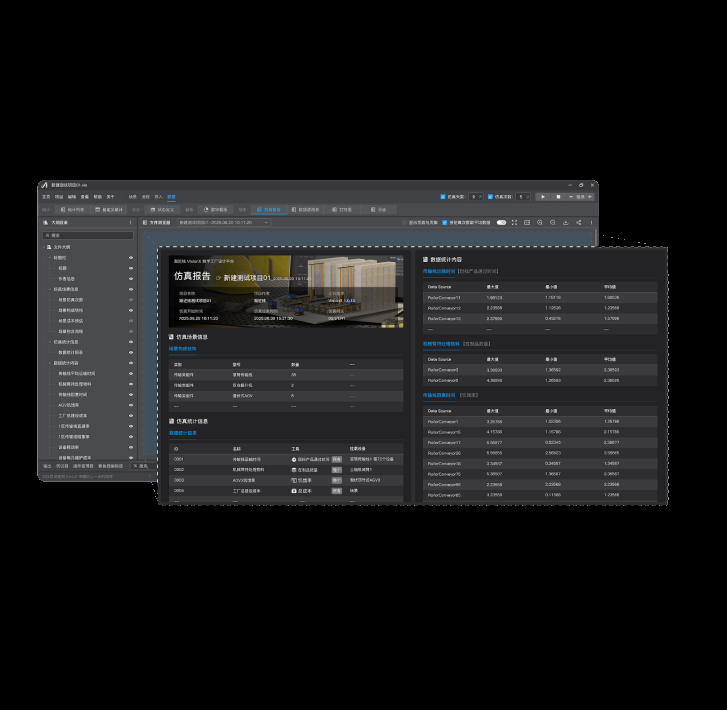Select the 数据统计目录 blue tab in report

[x=183, y=433]
